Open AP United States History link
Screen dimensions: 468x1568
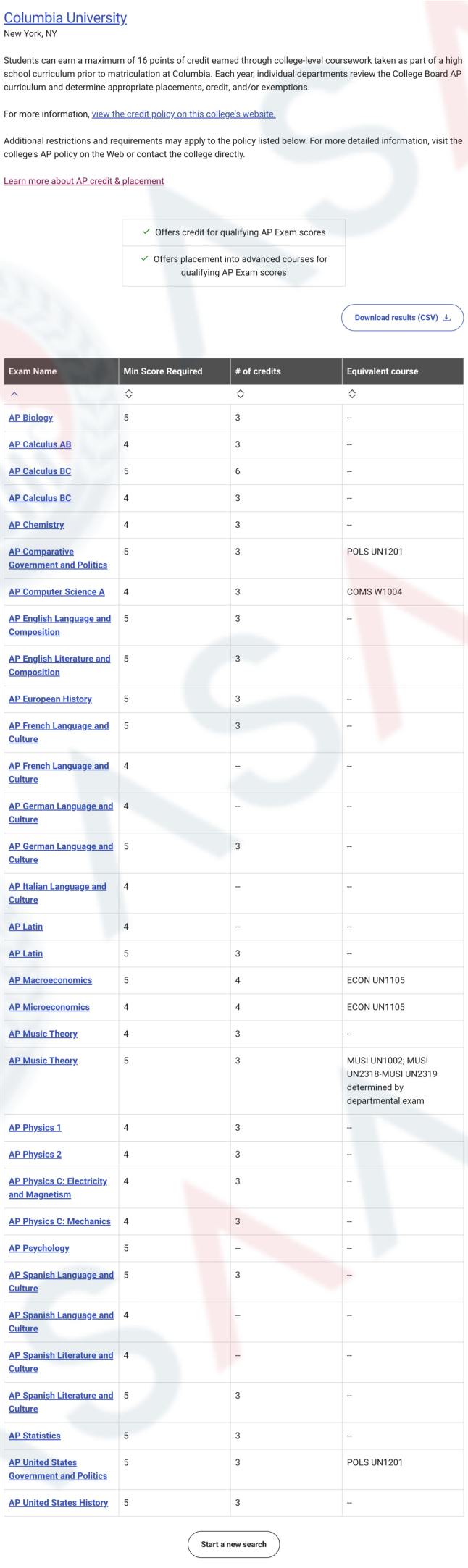pos(58,1503)
